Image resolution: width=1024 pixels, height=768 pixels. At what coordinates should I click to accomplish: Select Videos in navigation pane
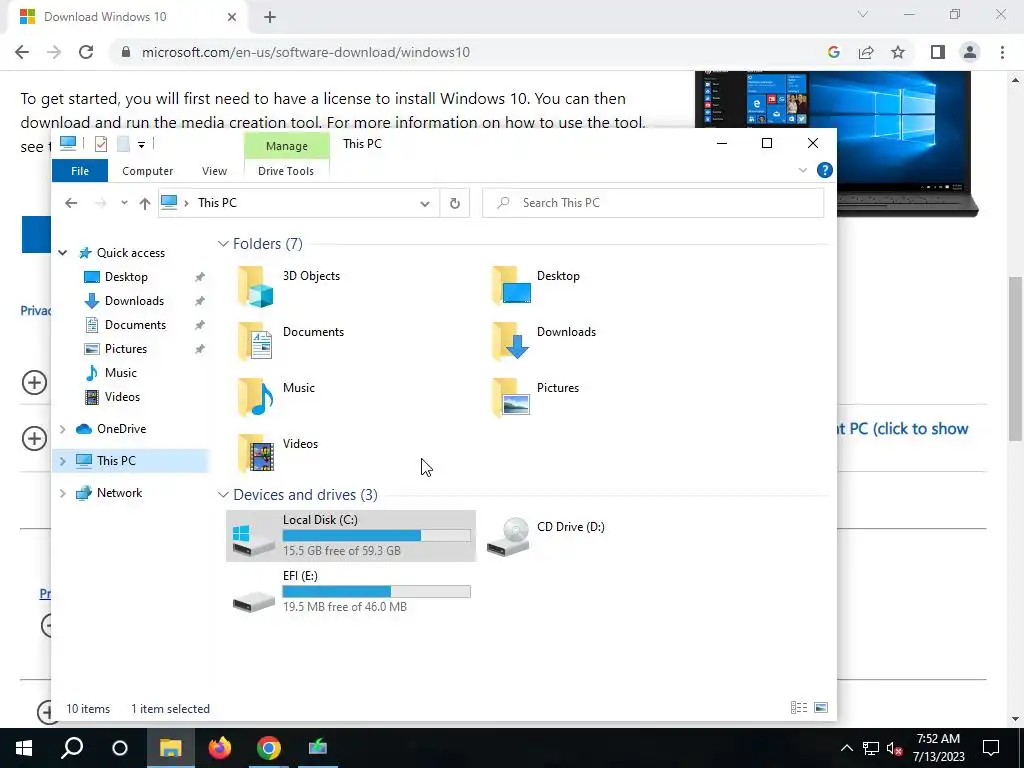pyautogui.click(x=122, y=397)
